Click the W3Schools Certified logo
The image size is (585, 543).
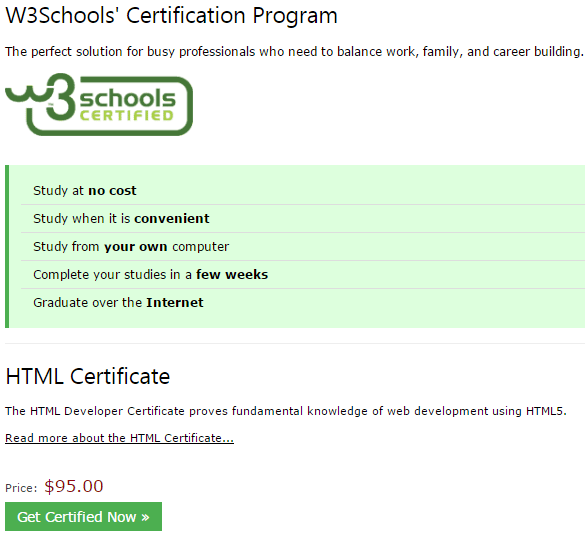pyautogui.click(x=99, y=104)
